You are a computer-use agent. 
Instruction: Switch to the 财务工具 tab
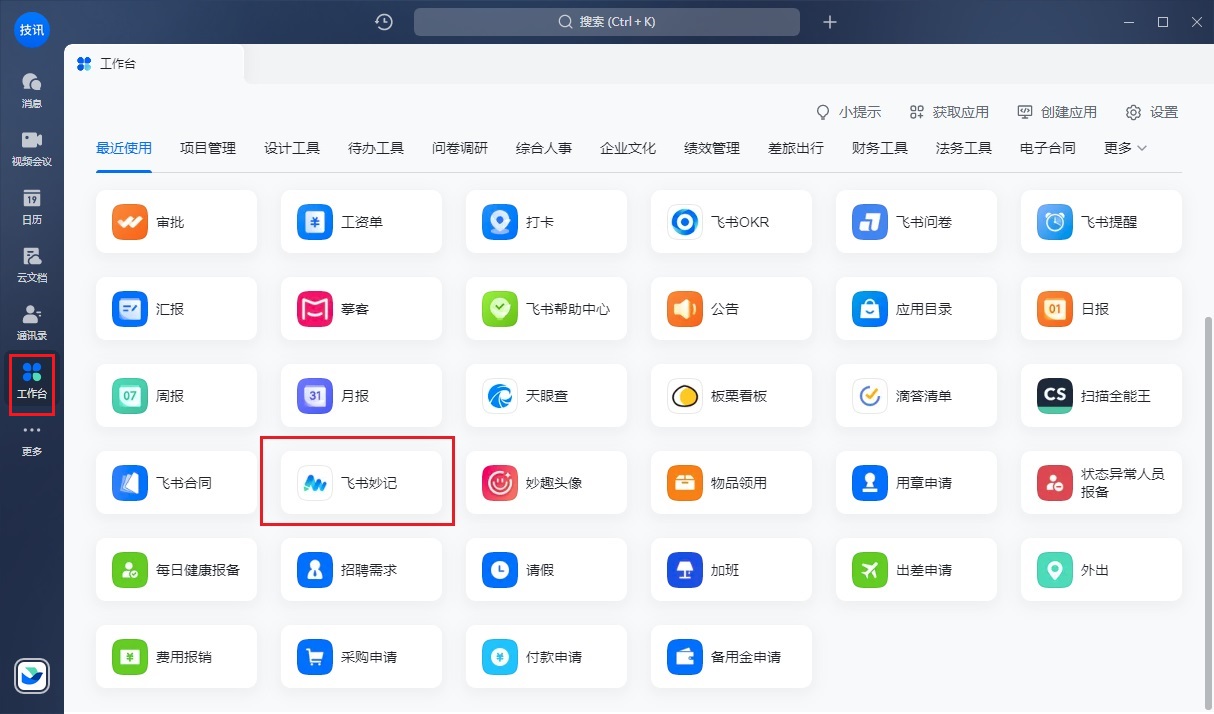[878, 147]
